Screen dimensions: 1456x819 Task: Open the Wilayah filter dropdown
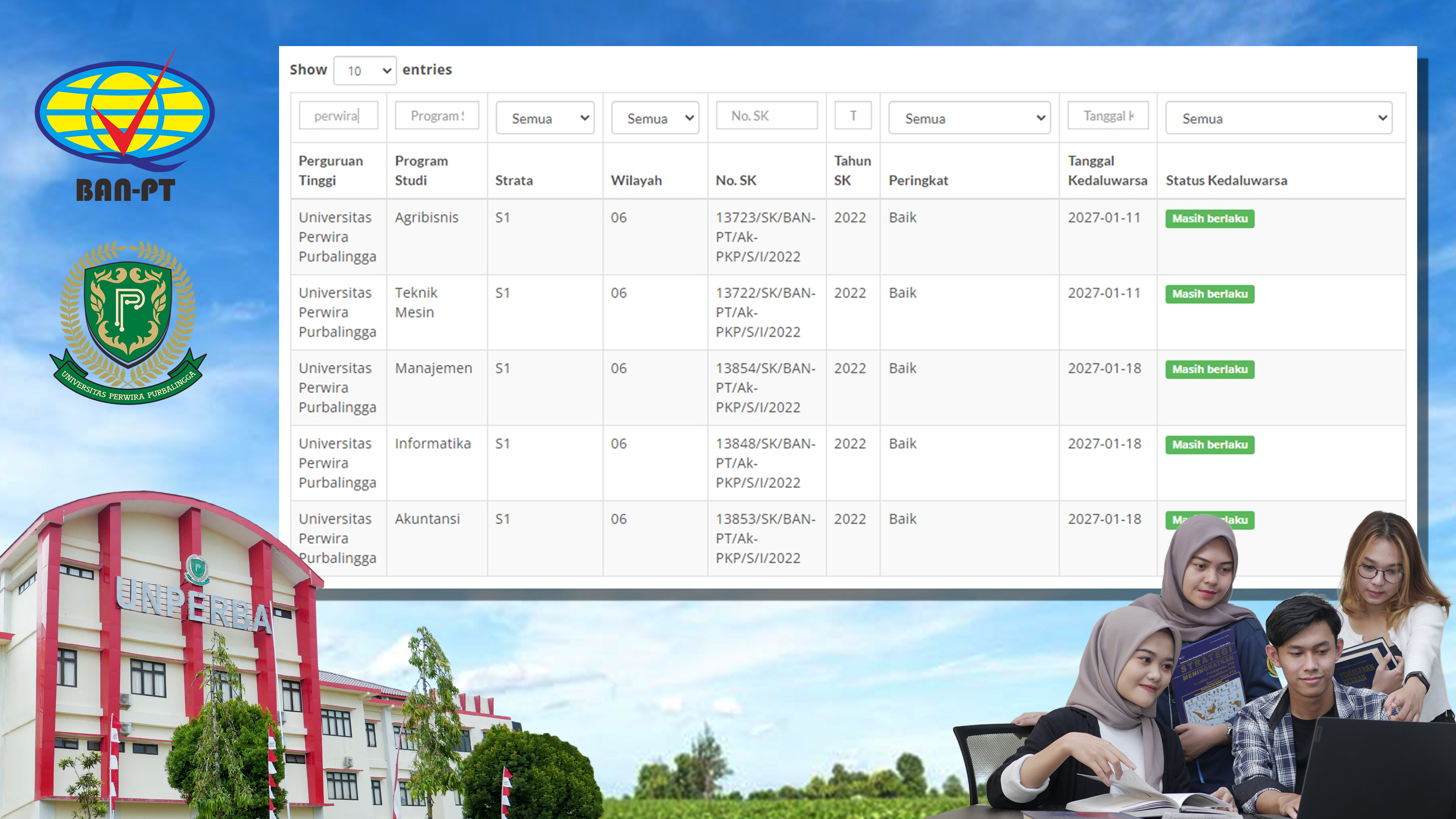pos(655,118)
